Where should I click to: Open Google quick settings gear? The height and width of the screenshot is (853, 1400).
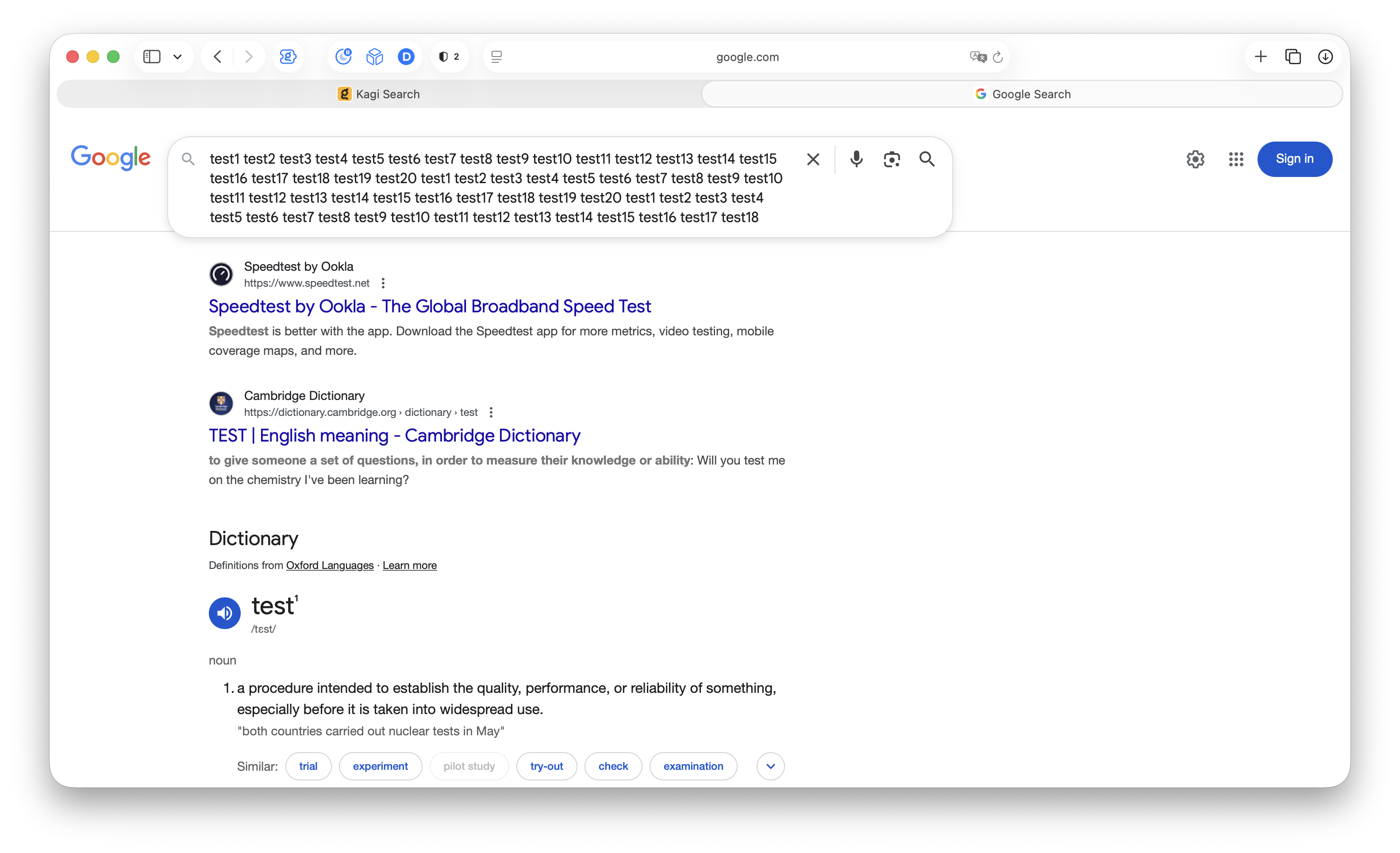(1196, 159)
